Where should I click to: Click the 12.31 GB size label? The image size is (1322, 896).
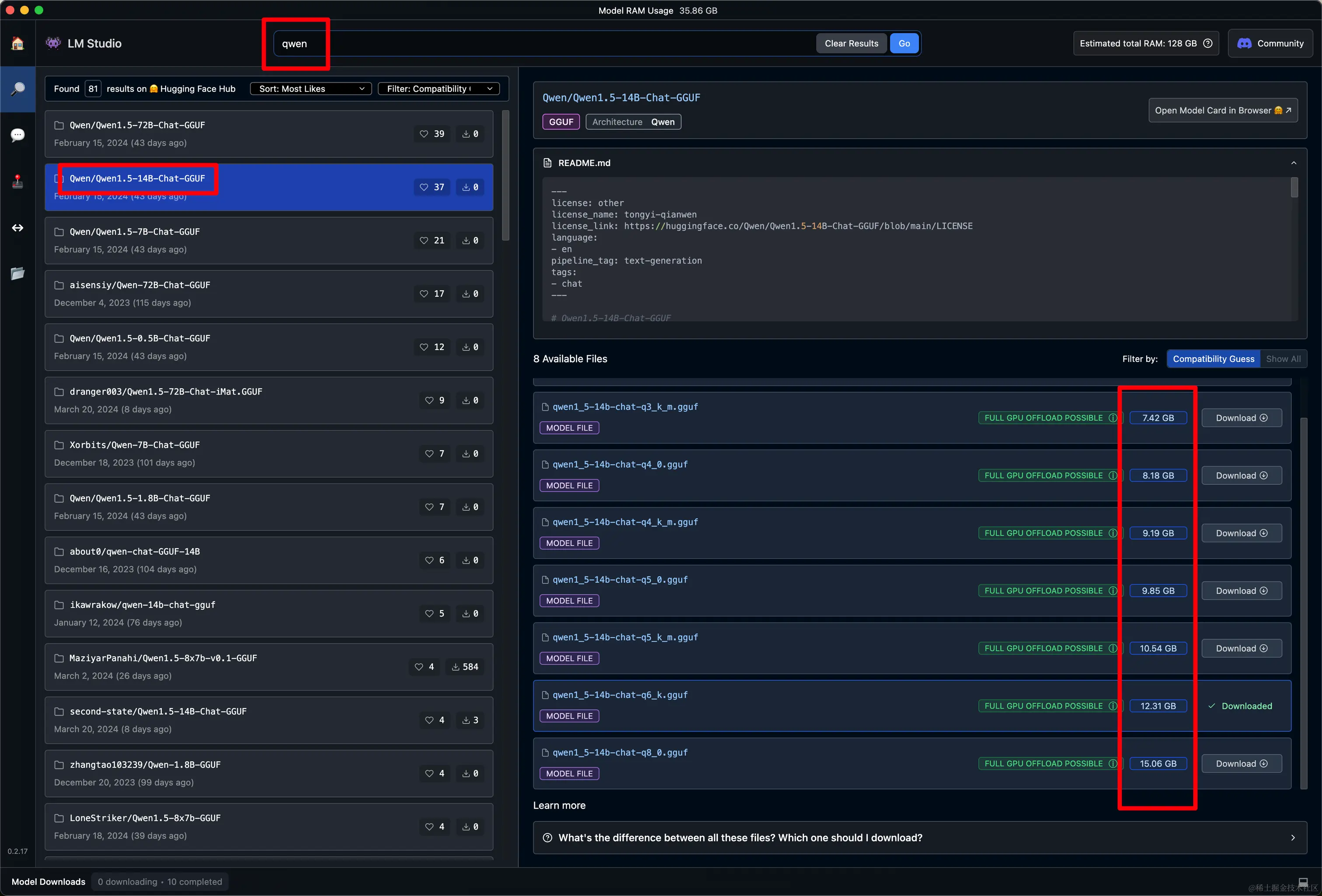[1158, 706]
